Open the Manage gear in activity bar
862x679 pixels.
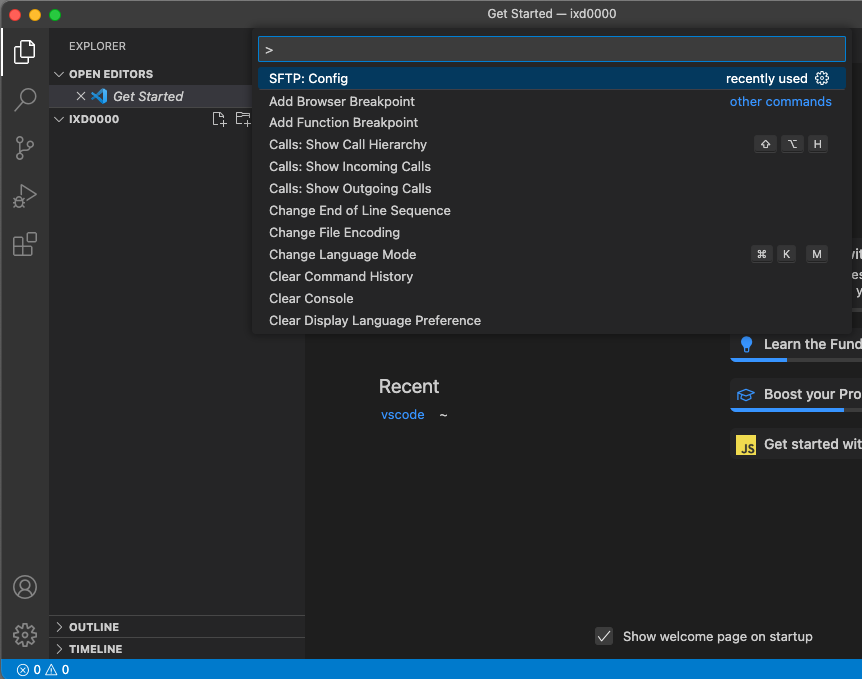25,635
